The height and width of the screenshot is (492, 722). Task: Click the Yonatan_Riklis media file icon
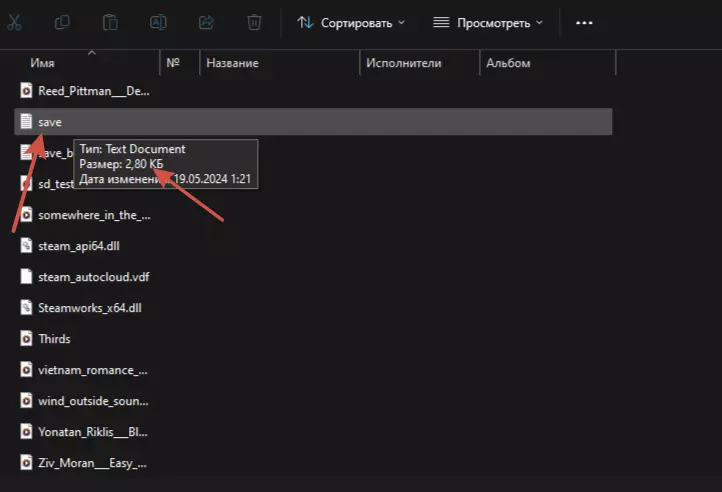26,432
